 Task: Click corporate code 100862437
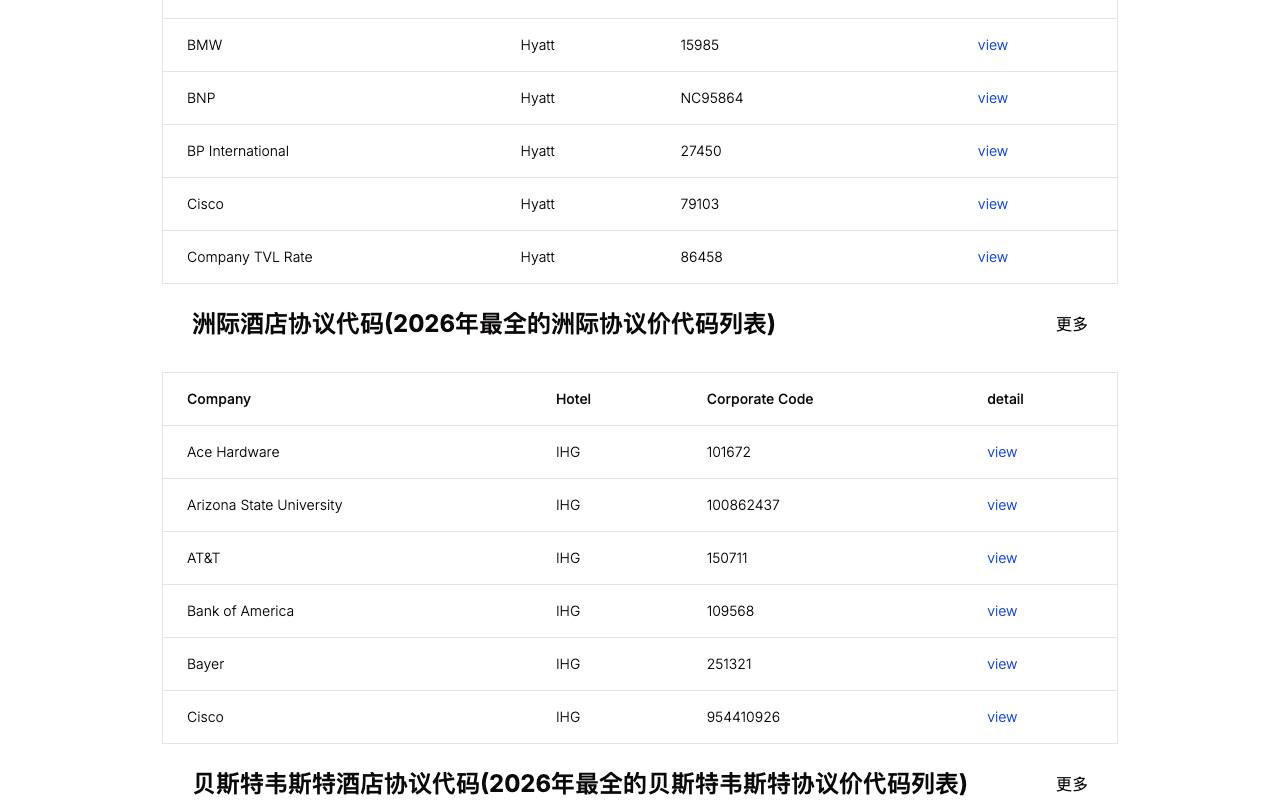point(743,505)
